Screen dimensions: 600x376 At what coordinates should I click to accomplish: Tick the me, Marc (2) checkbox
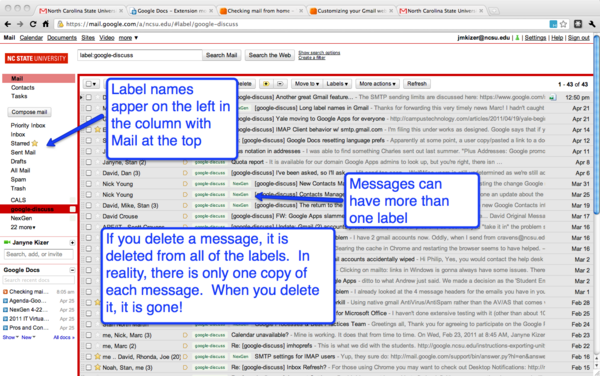(x=88, y=346)
